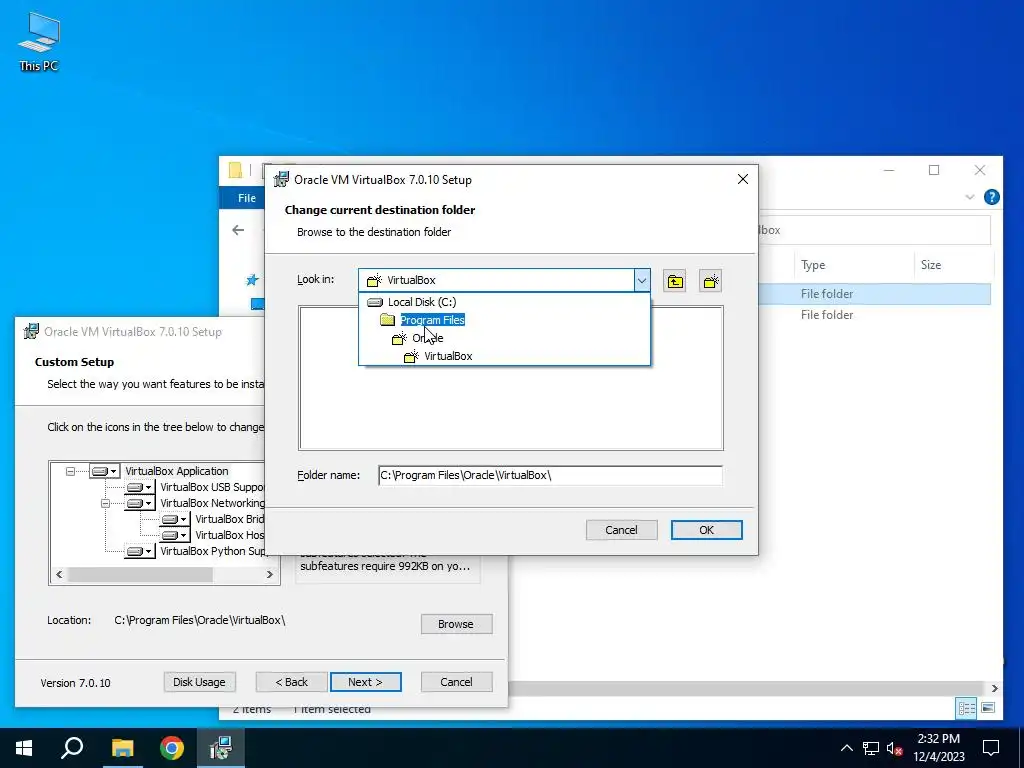Collapse the VirtualBox Networking tree node

tap(105, 504)
